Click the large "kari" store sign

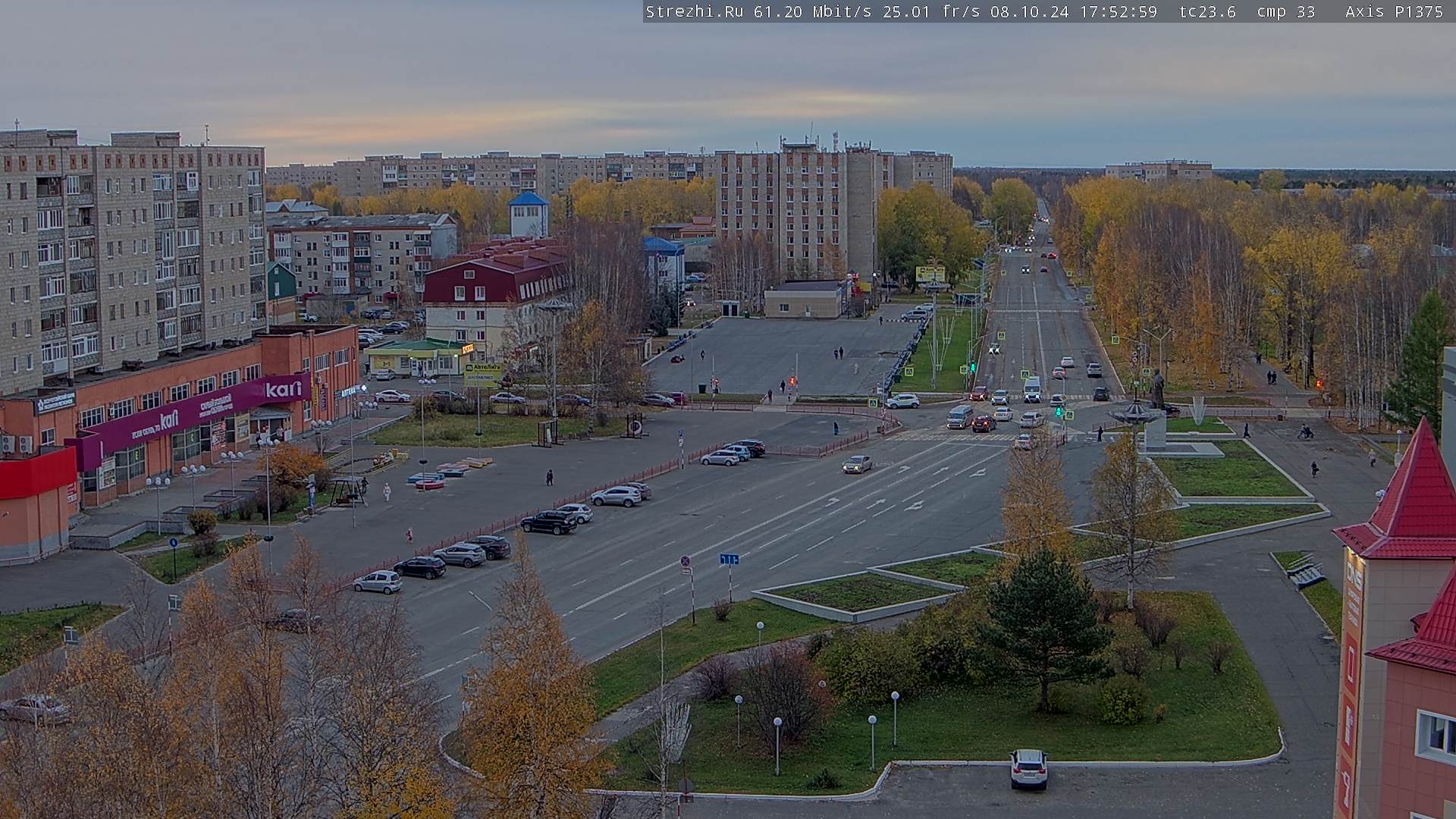coord(283,390)
